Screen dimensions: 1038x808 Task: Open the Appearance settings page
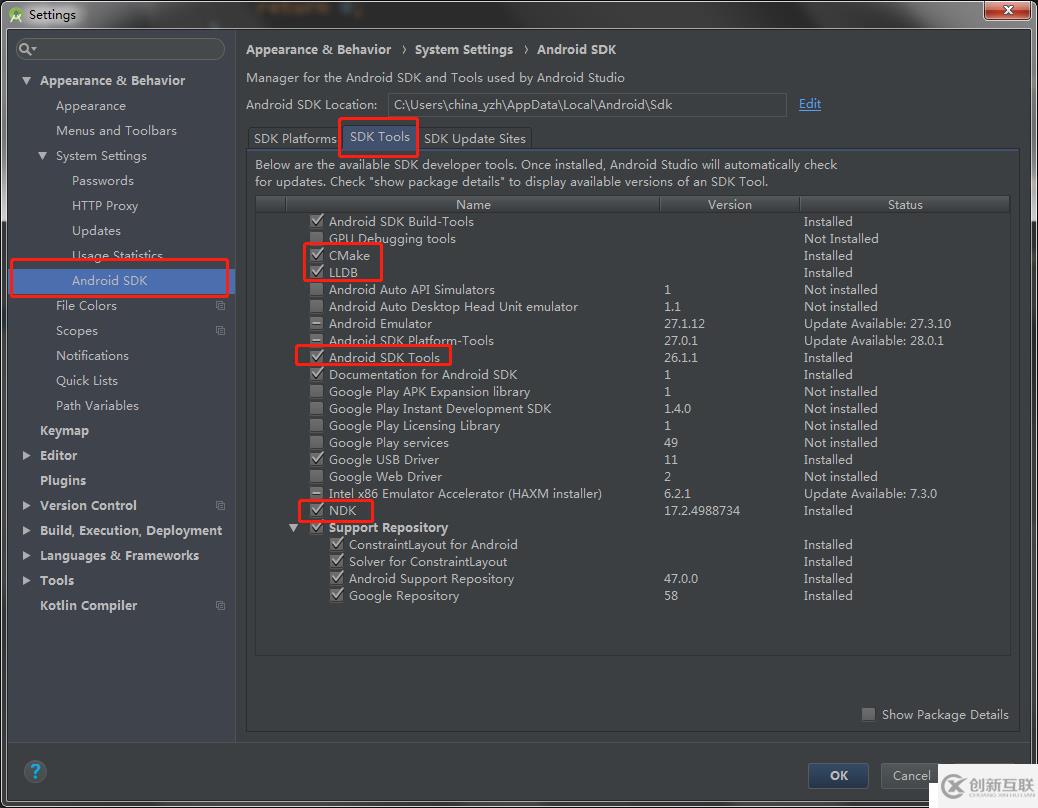tap(91, 106)
